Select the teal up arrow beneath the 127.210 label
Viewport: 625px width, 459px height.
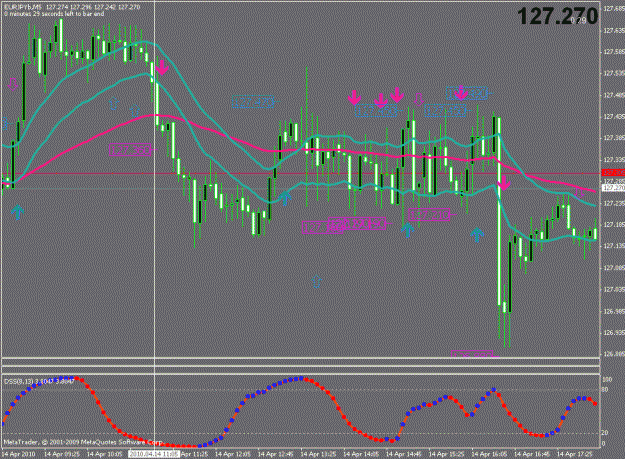[x=407, y=230]
